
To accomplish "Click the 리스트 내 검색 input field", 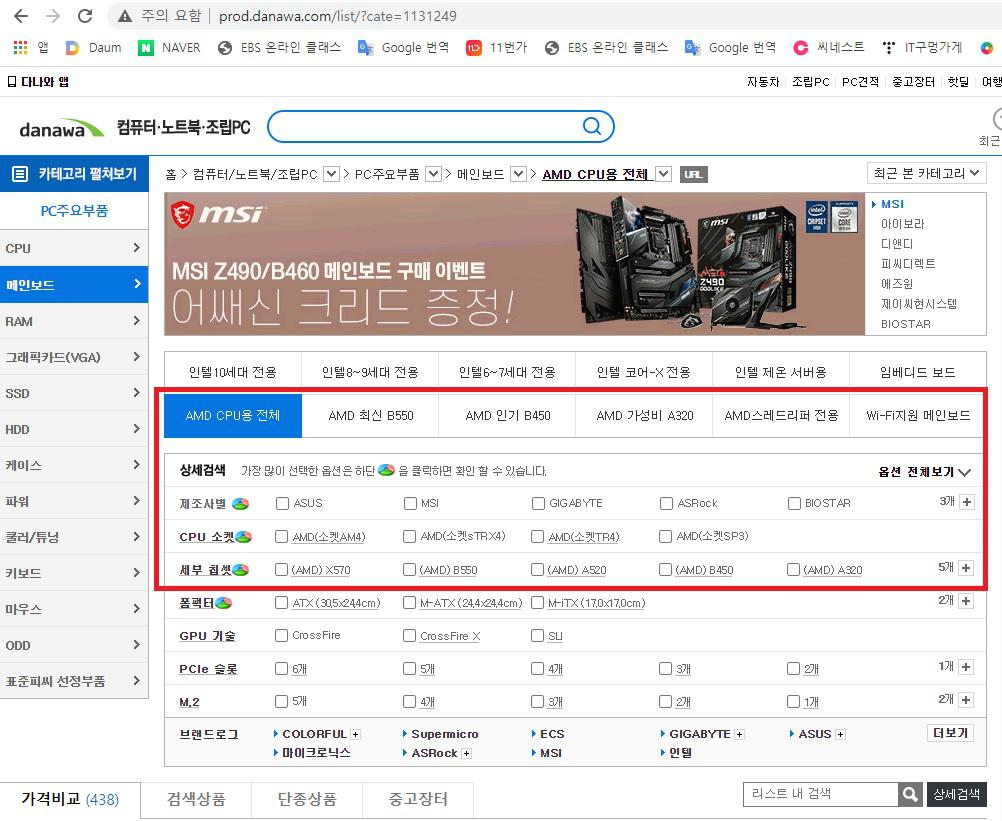I will coord(821,794).
